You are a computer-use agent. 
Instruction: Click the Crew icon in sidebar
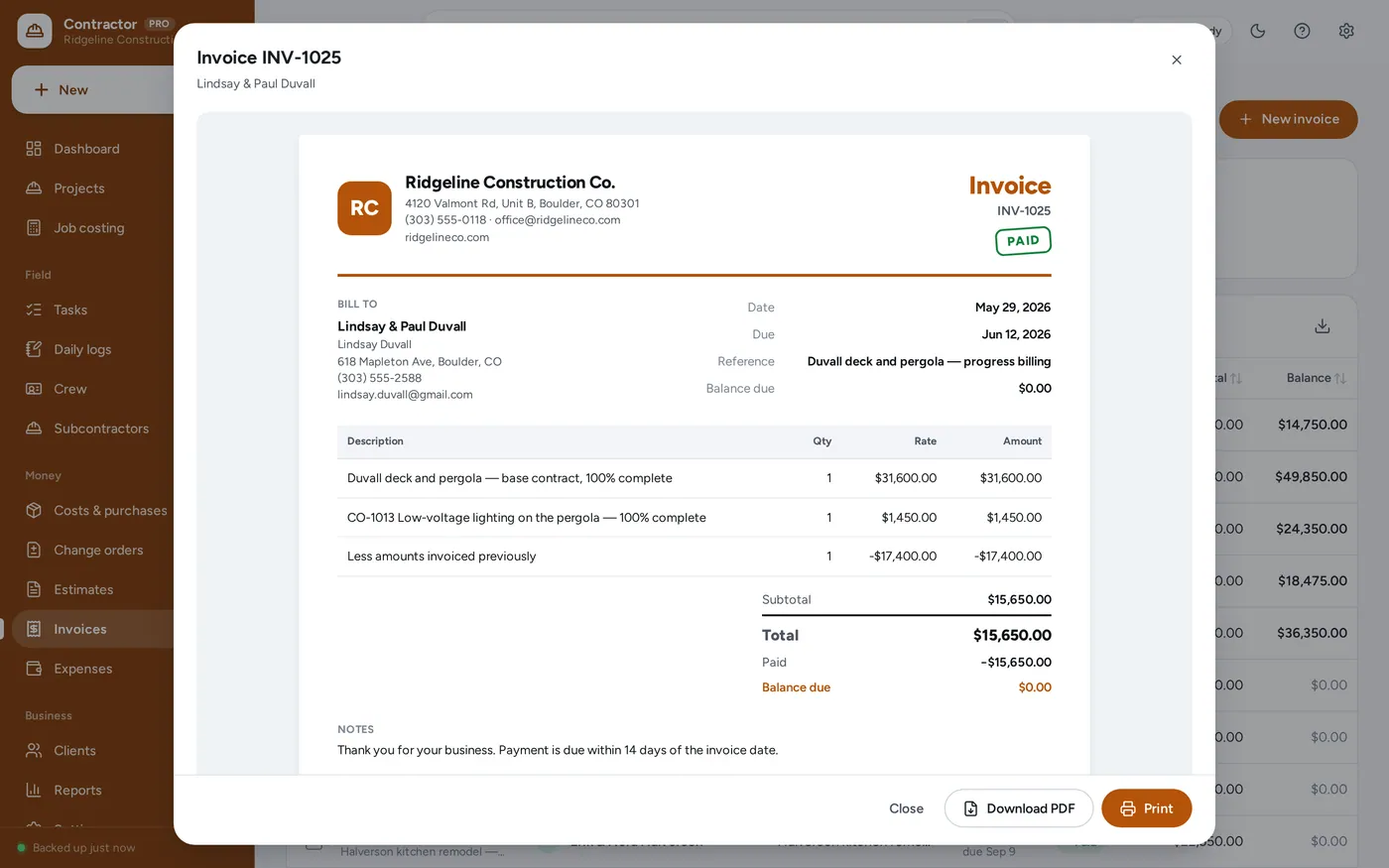pos(34,389)
